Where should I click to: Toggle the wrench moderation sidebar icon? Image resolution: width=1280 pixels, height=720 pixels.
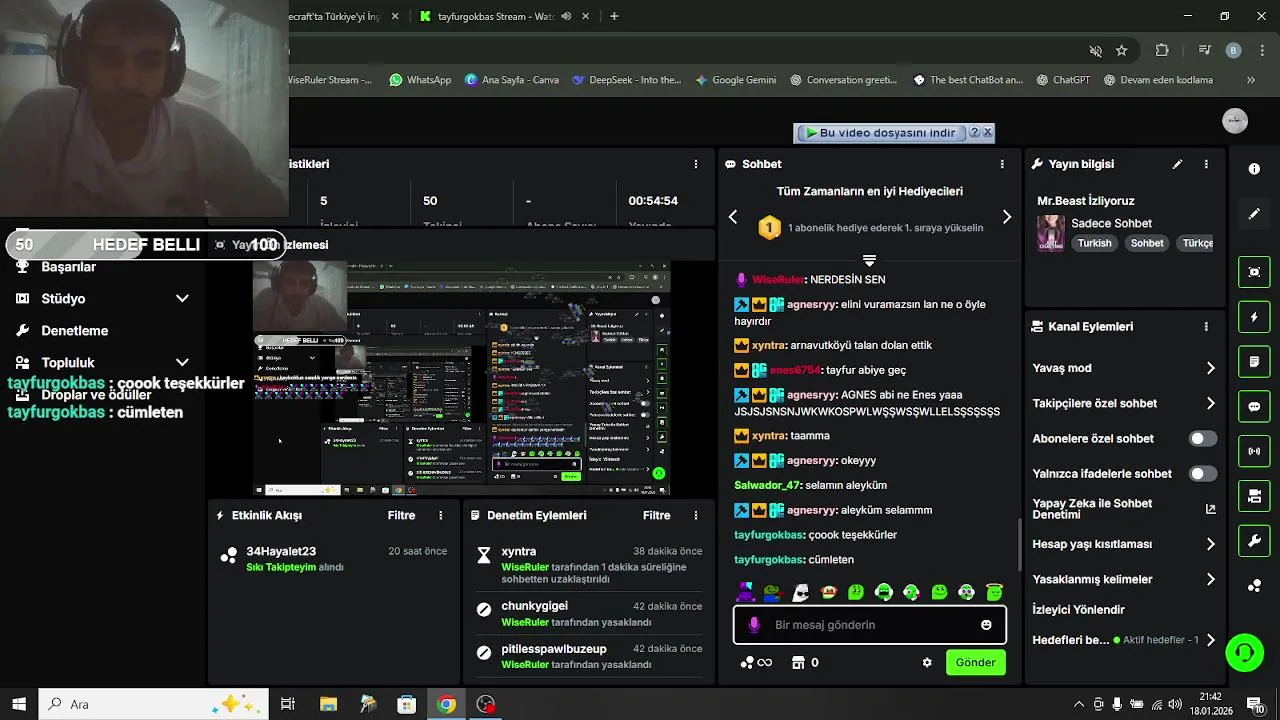click(x=1254, y=541)
